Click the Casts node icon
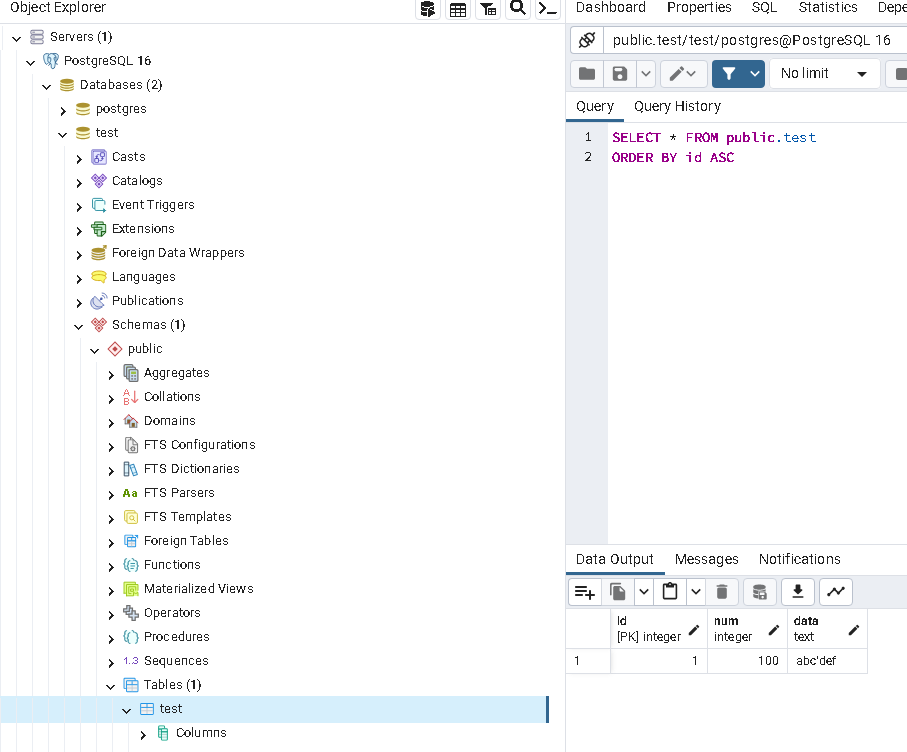The height and width of the screenshot is (752, 907). coord(99,157)
